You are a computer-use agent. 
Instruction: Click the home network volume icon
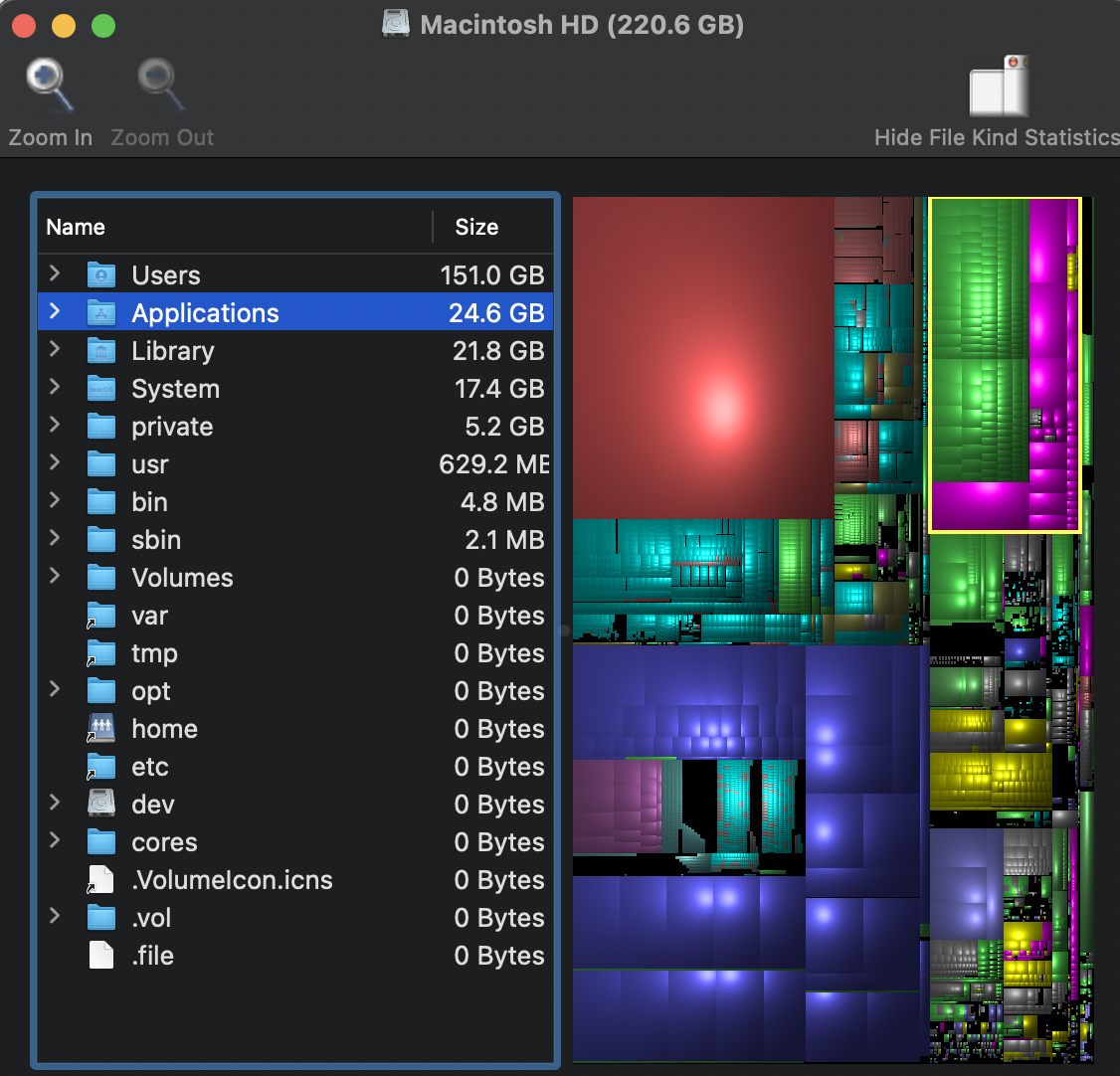pos(101,728)
